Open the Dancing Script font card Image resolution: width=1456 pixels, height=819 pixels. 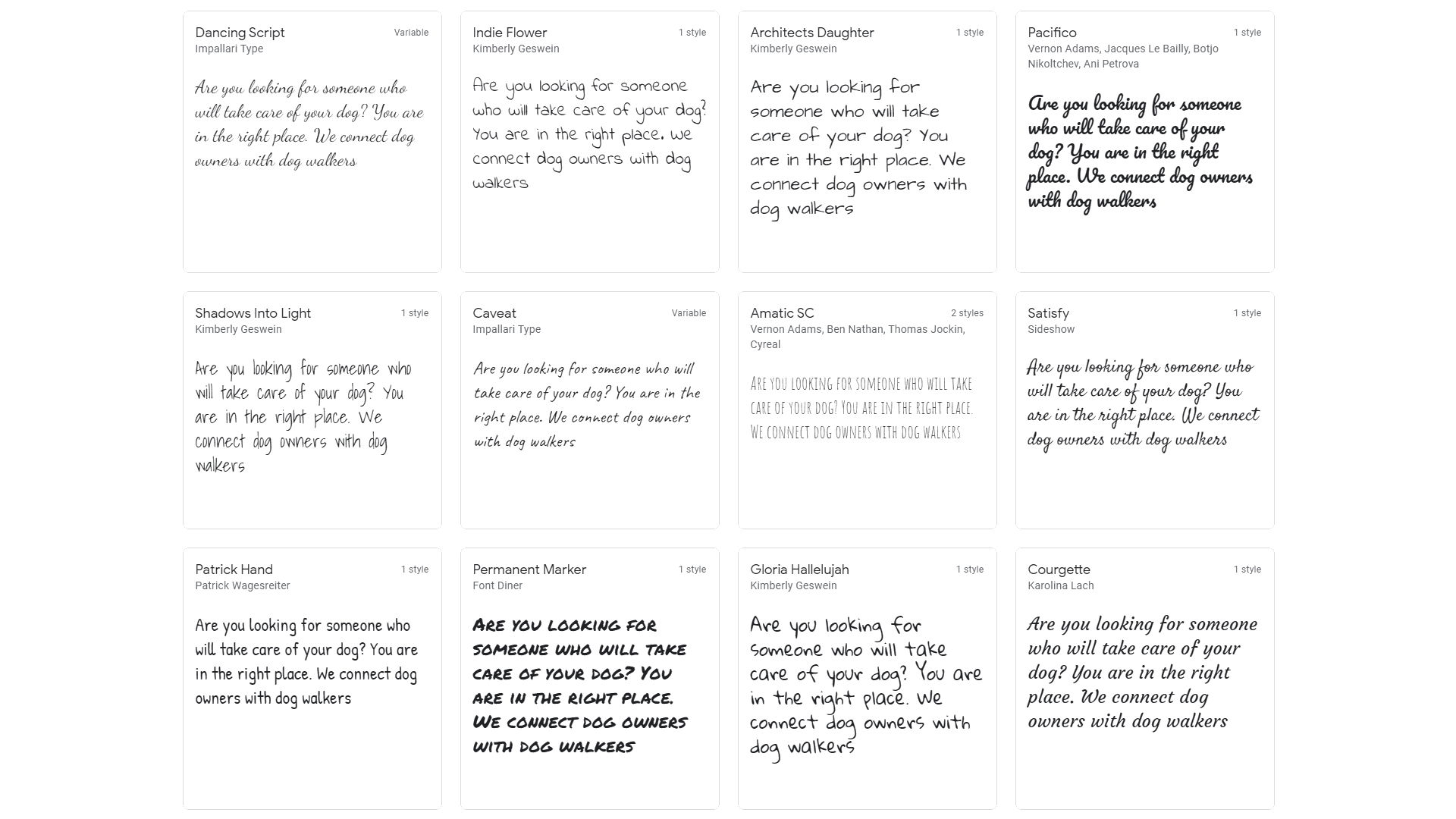tap(312, 142)
